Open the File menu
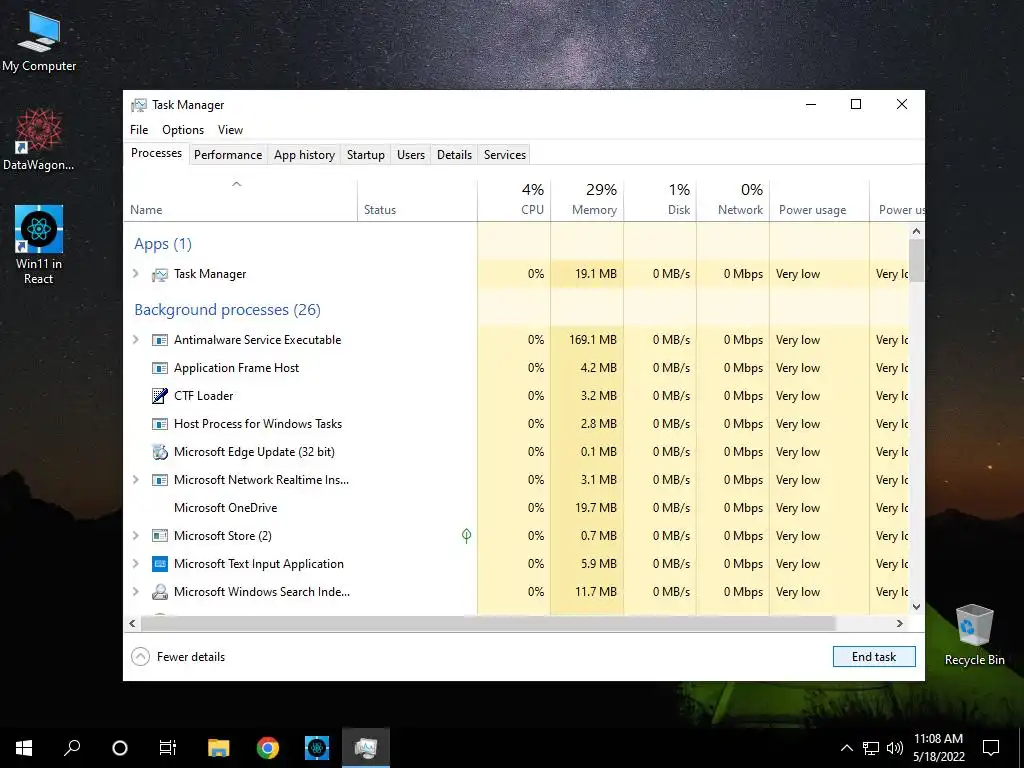This screenshot has width=1024, height=768. (x=139, y=130)
